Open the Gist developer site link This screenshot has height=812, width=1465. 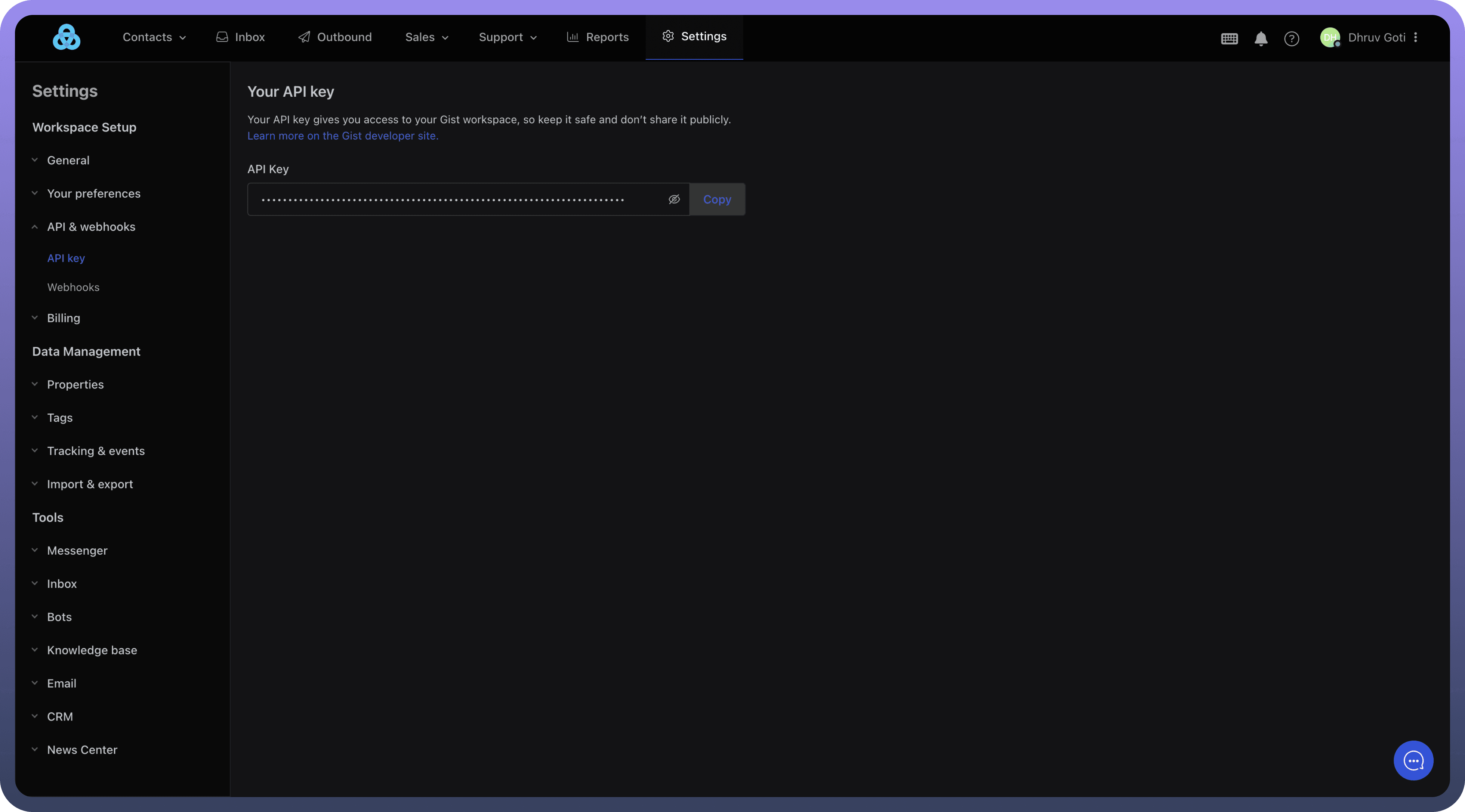coord(342,136)
